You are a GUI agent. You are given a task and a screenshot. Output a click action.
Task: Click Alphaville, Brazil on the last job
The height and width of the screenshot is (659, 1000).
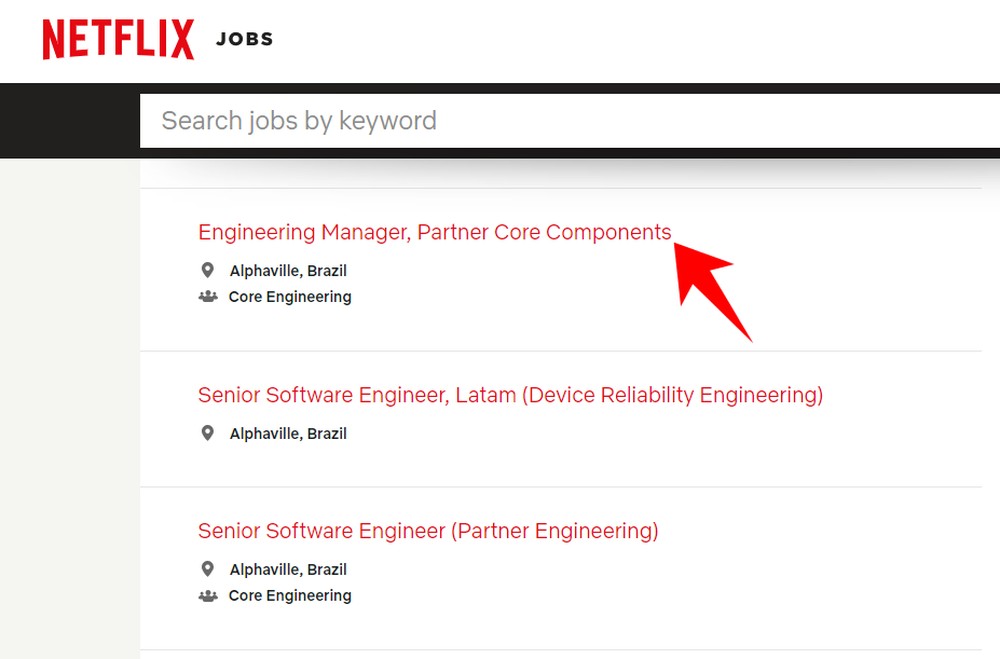pyautogui.click(x=287, y=569)
